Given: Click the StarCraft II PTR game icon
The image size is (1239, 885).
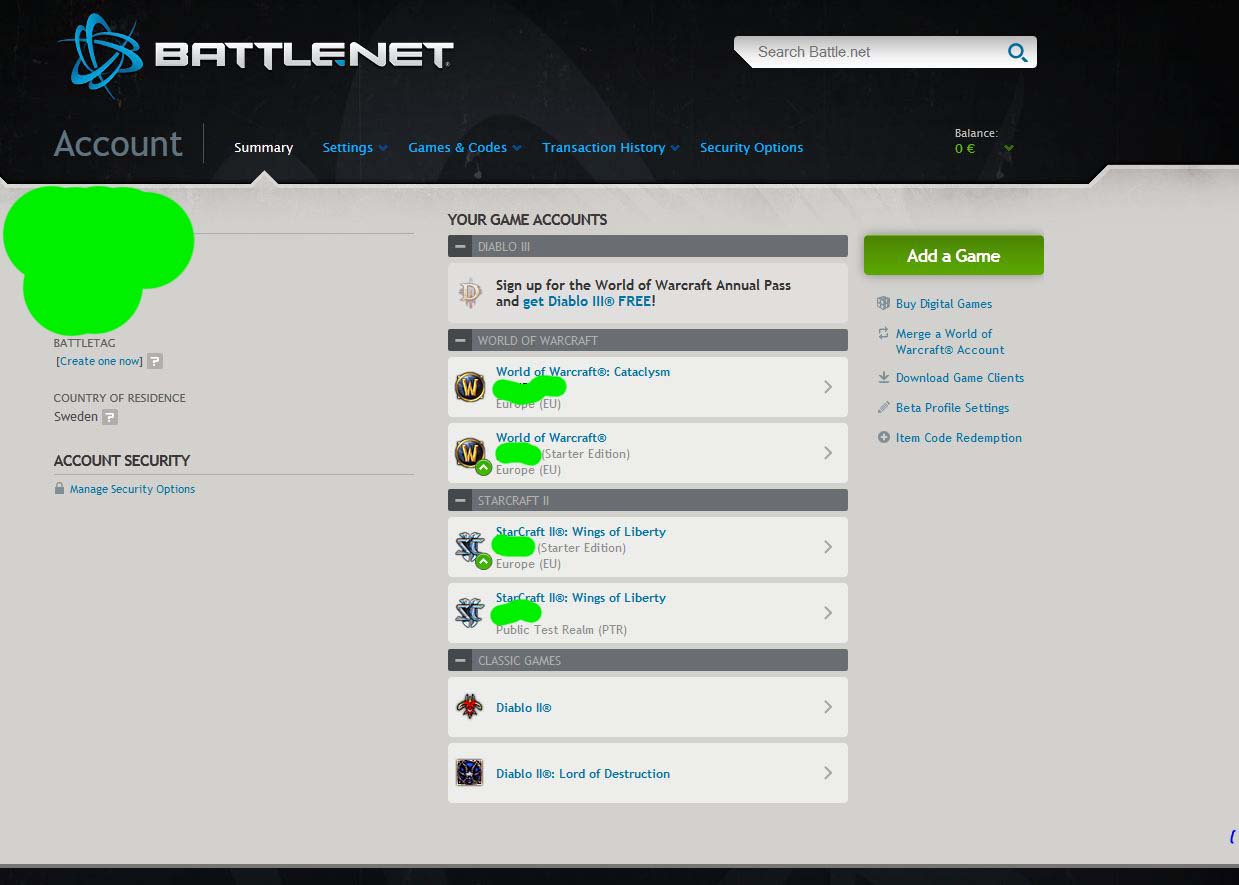Looking at the screenshot, I should (x=470, y=612).
